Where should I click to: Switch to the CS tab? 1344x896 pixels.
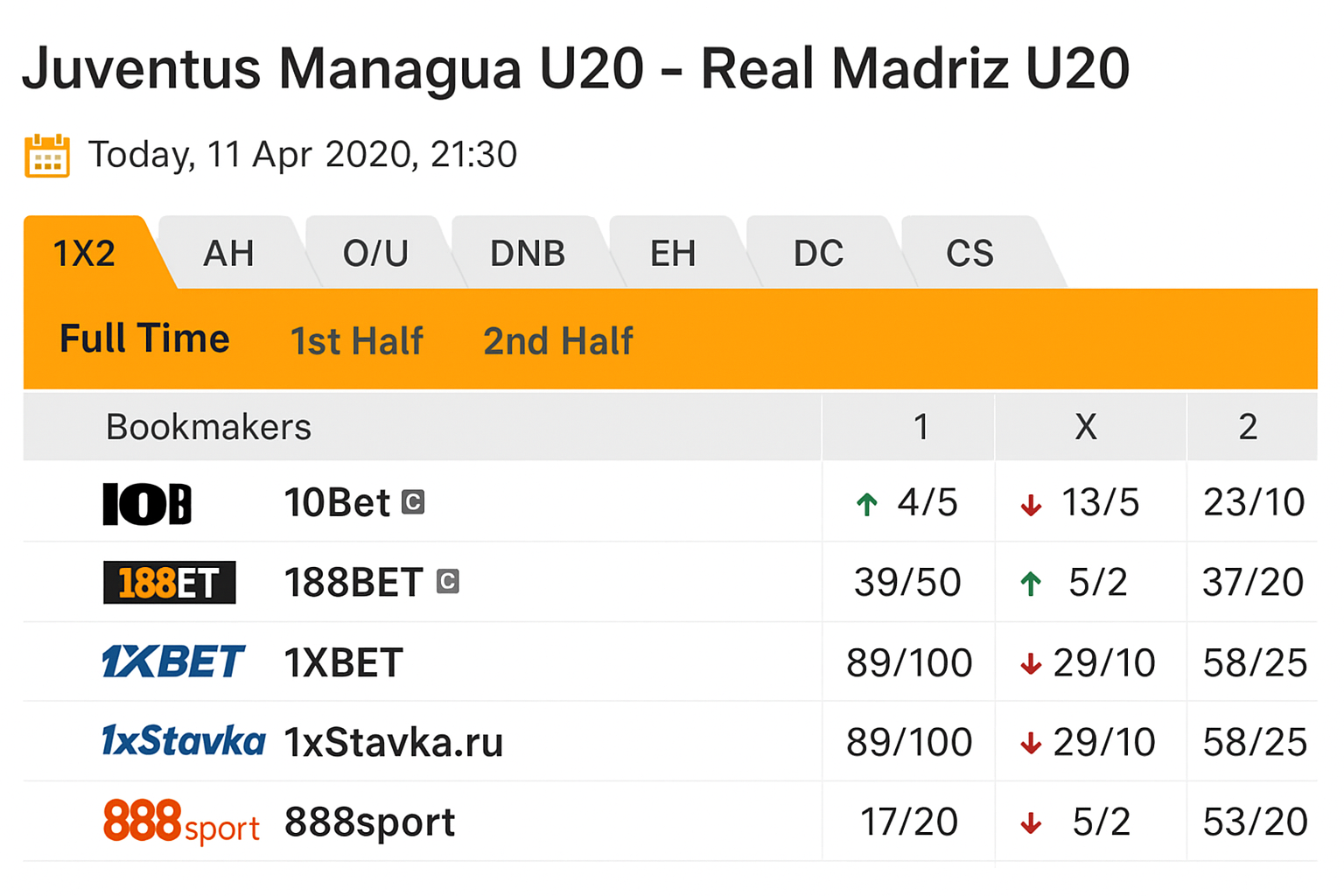point(969,254)
